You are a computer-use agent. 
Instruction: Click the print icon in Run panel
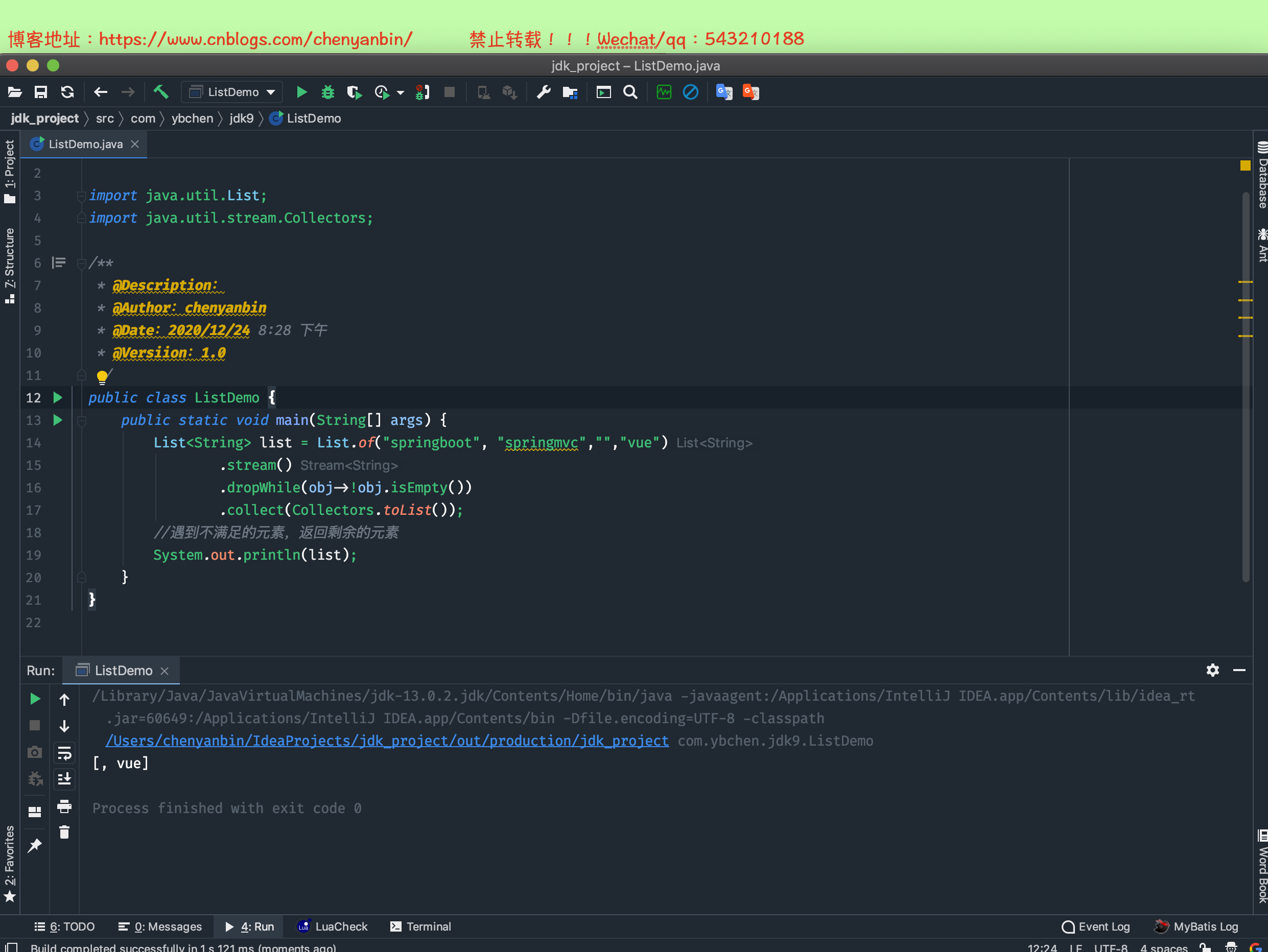(64, 807)
